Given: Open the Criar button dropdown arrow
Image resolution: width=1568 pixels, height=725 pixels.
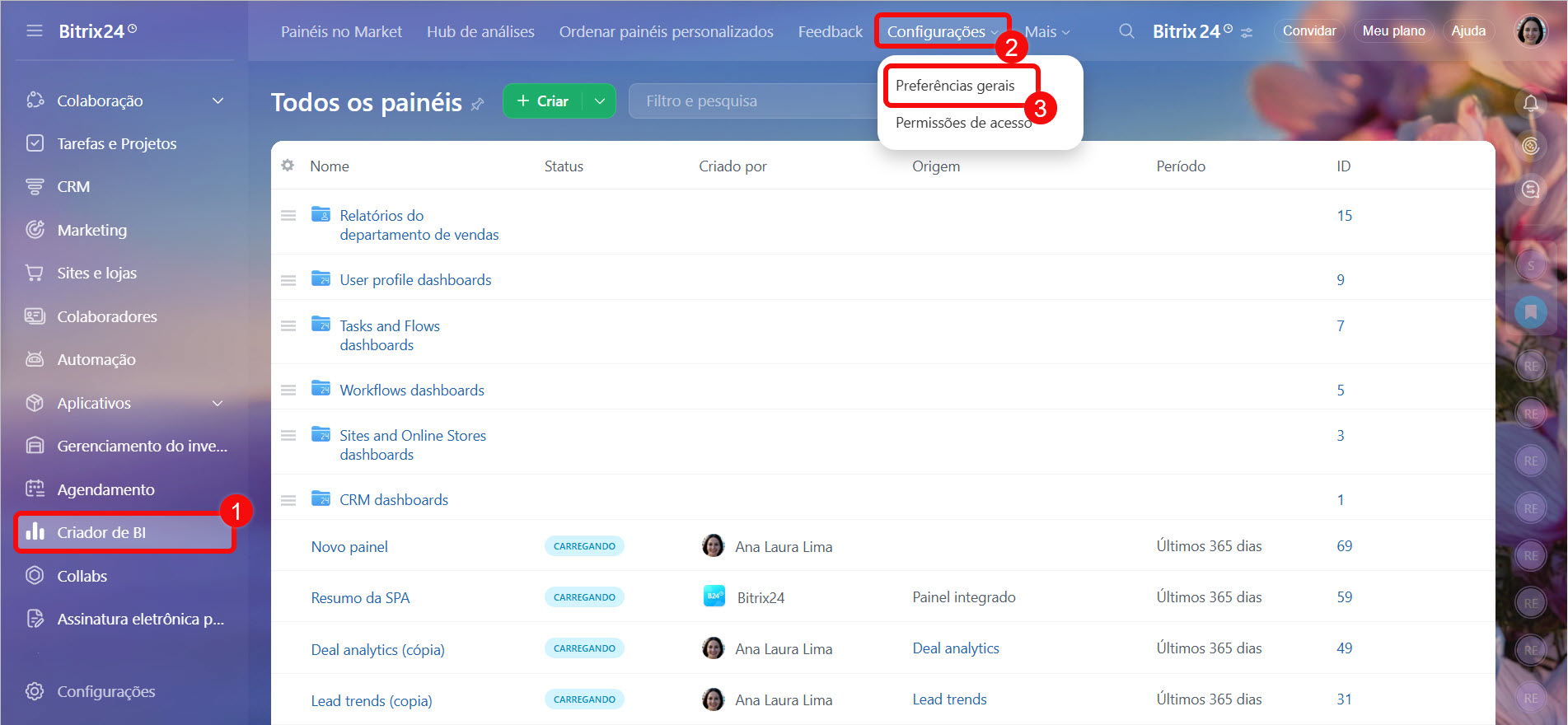Looking at the screenshot, I should click(x=600, y=101).
